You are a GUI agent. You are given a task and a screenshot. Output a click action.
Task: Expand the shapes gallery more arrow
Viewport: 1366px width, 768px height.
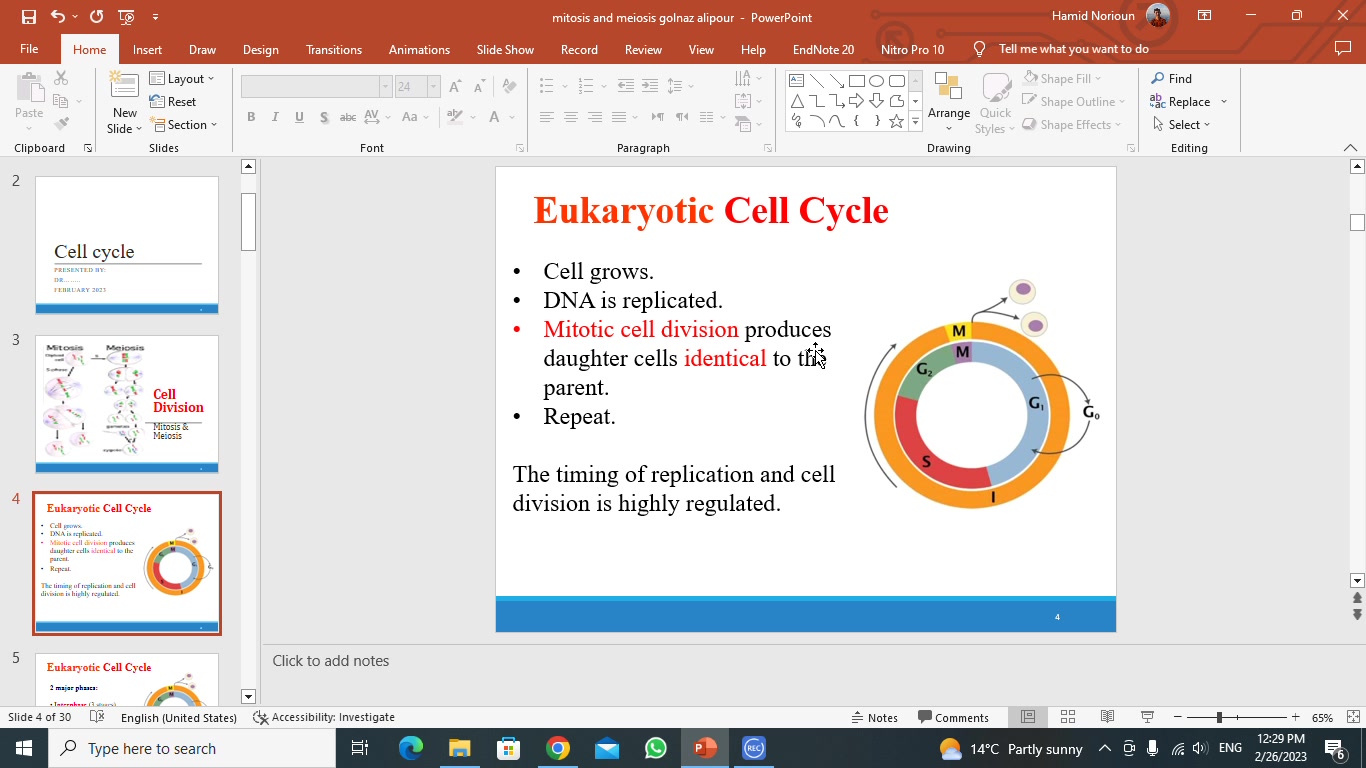(915, 122)
